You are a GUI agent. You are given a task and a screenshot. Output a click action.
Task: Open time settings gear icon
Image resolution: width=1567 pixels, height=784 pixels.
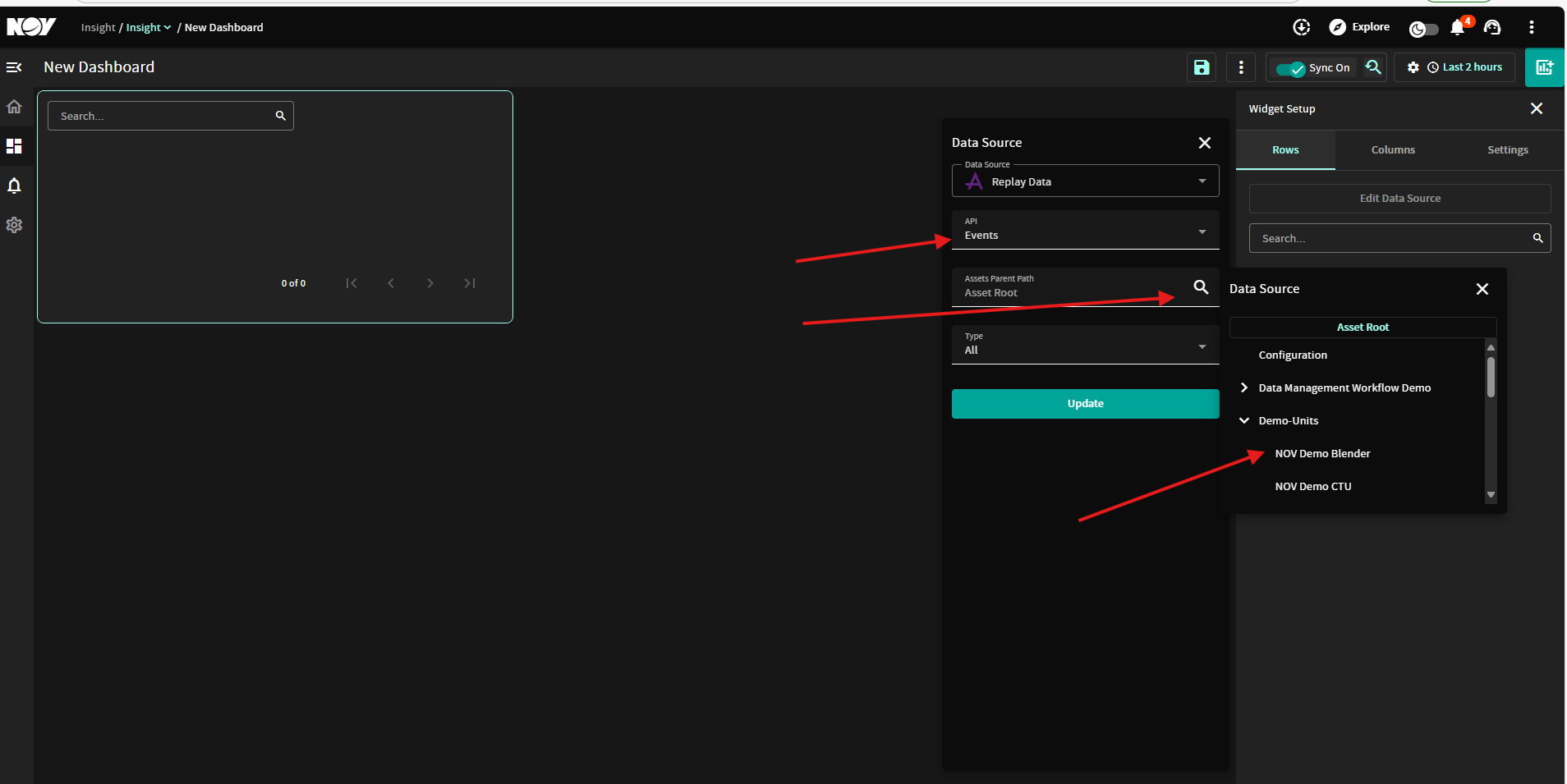[x=1413, y=67]
